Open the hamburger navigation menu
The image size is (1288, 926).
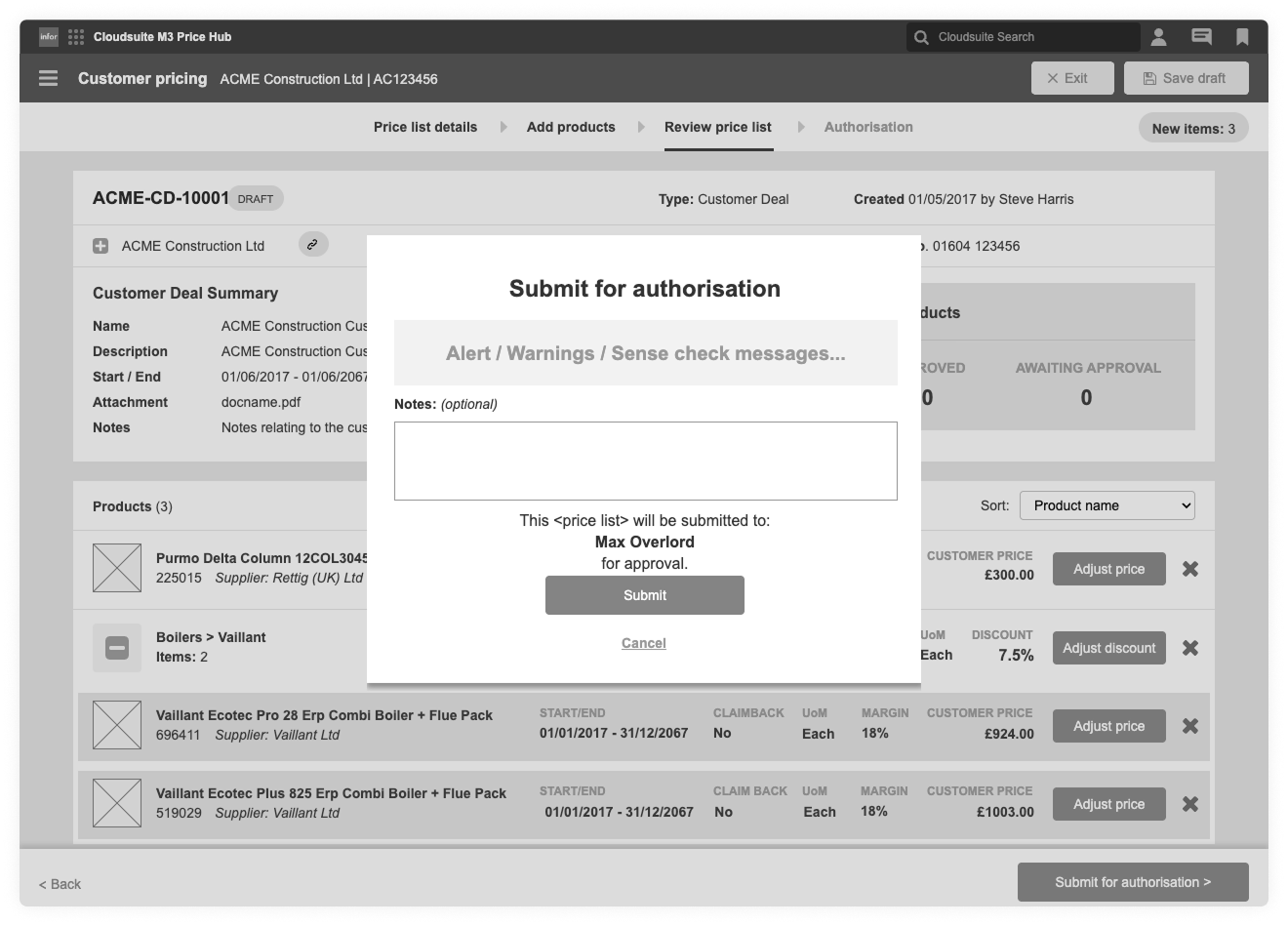48,78
